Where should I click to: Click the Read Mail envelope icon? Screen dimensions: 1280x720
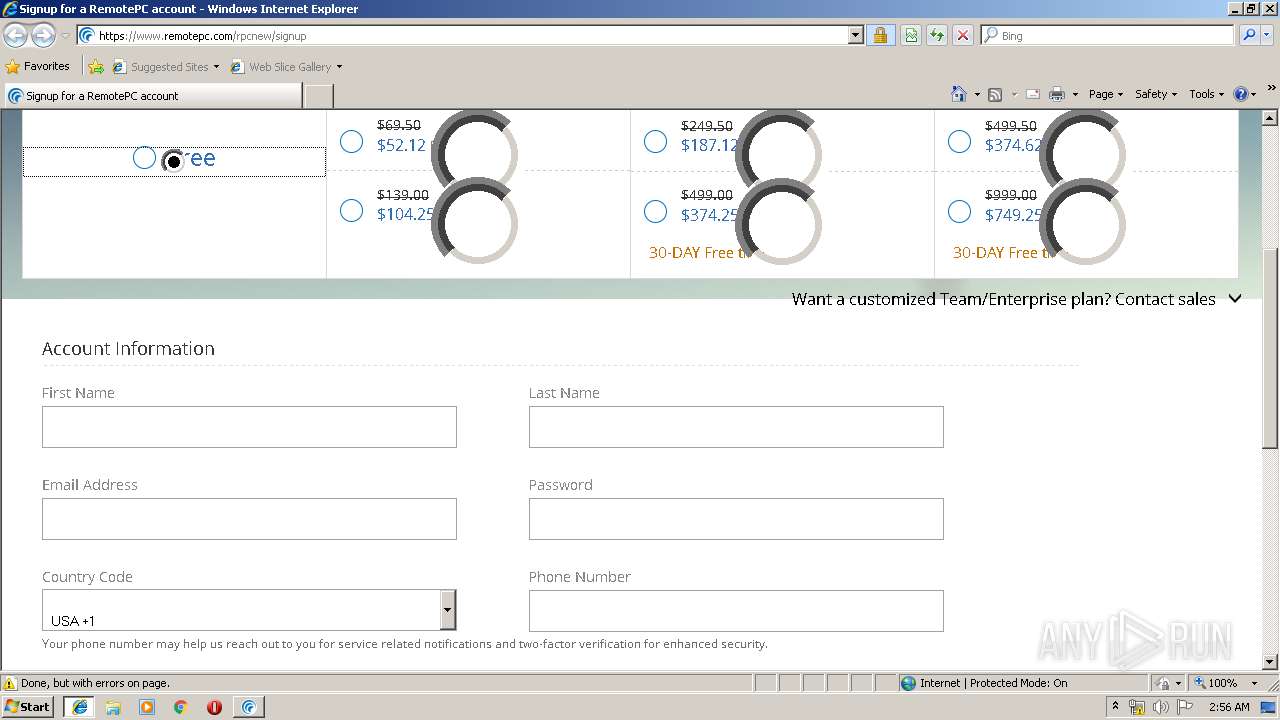(x=1033, y=94)
